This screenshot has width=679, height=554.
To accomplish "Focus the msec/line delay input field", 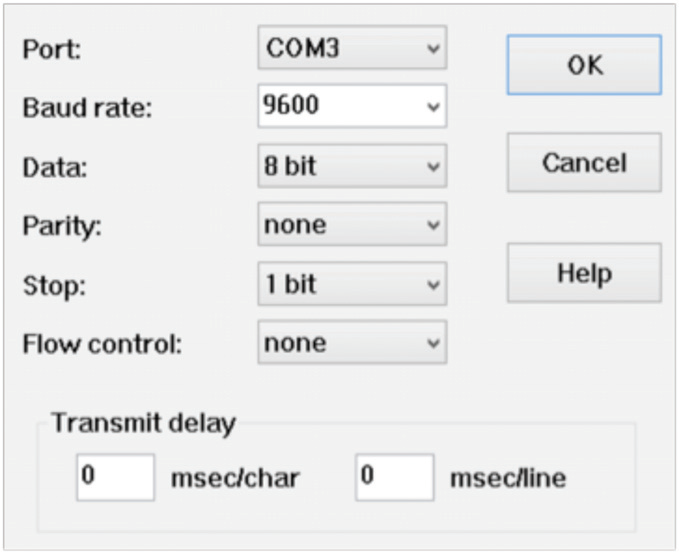I will click(x=394, y=477).
